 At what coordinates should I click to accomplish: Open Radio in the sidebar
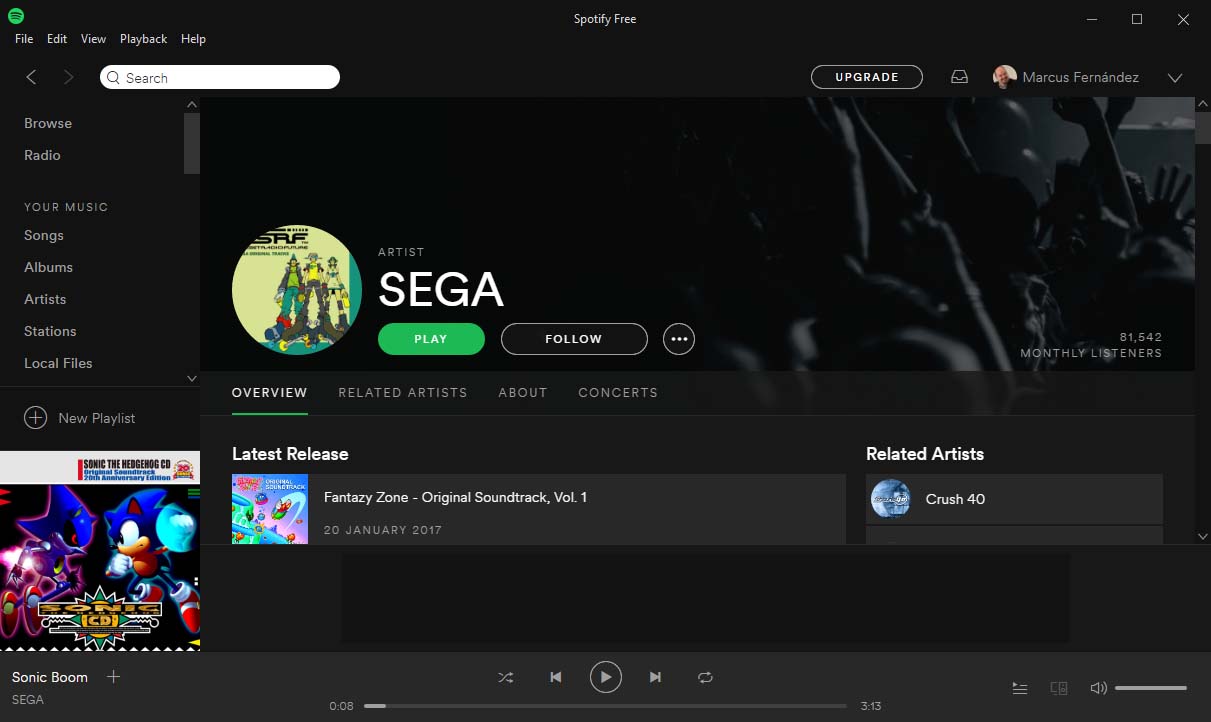(x=42, y=155)
